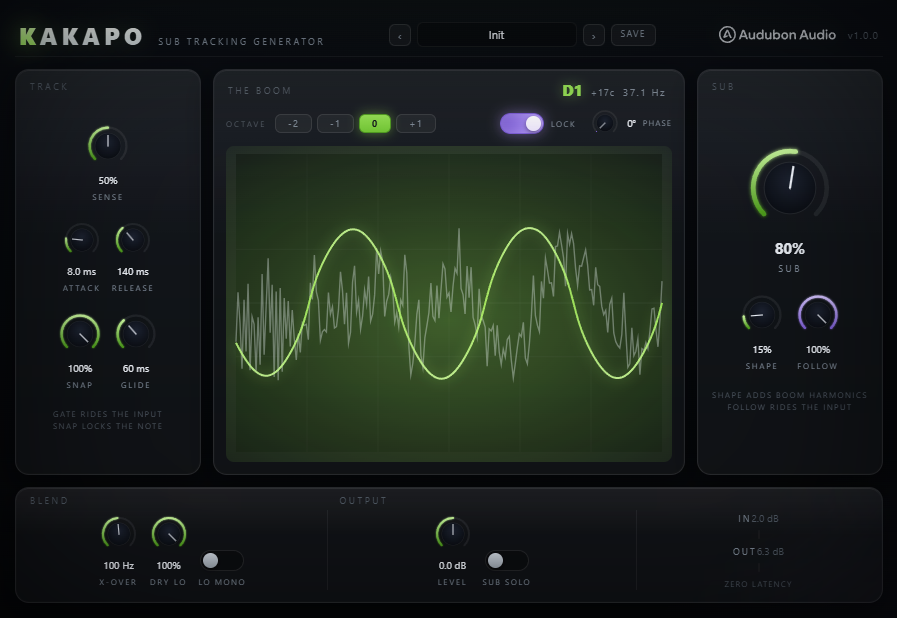The height and width of the screenshot is (618, 897).
Task: Click the detected note D1 readout
Action: [x=572, y=91]
